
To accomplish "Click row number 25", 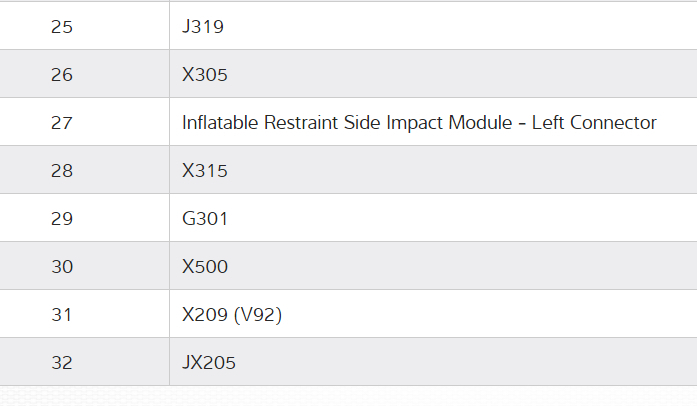I will tap(61, 26).
